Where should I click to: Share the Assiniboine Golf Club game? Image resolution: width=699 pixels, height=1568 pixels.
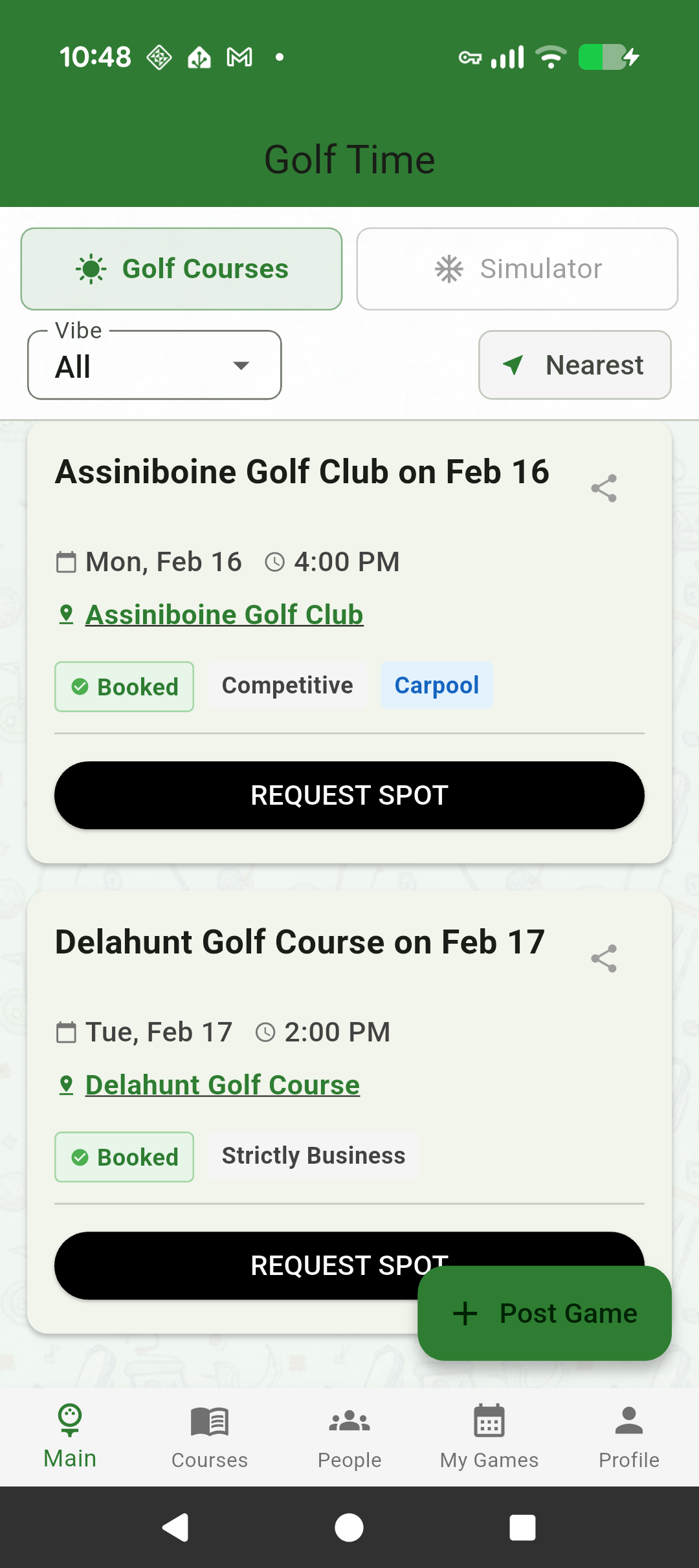(604, 488)
